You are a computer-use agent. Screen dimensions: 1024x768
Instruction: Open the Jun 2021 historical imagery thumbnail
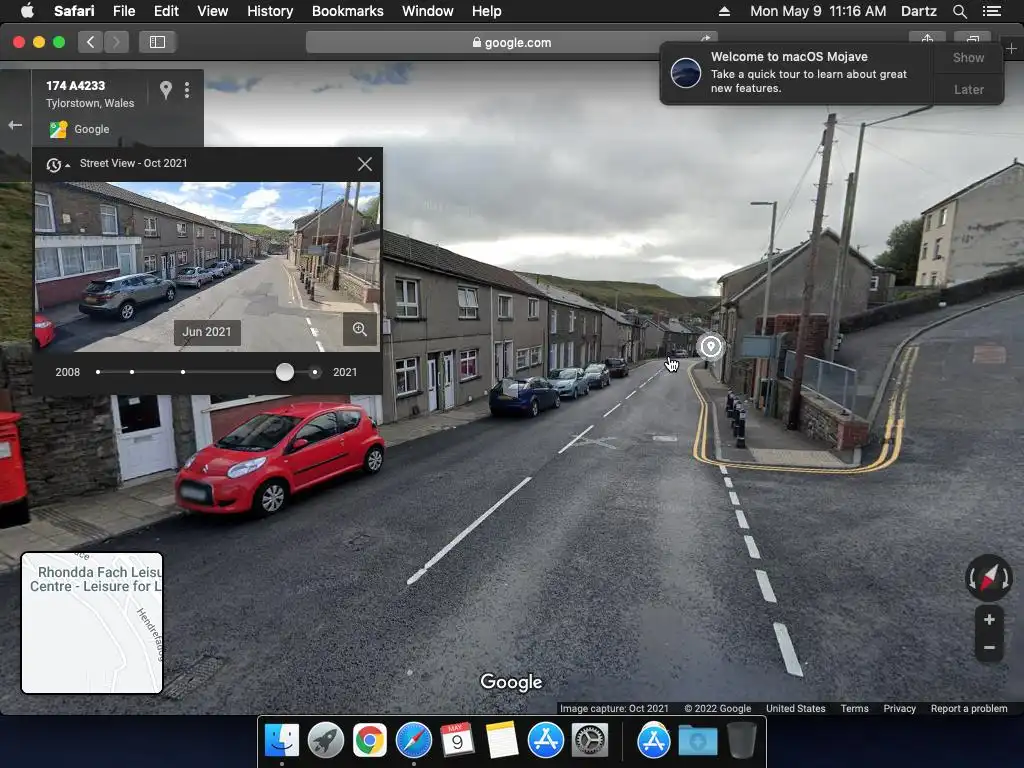pos(207,267)
